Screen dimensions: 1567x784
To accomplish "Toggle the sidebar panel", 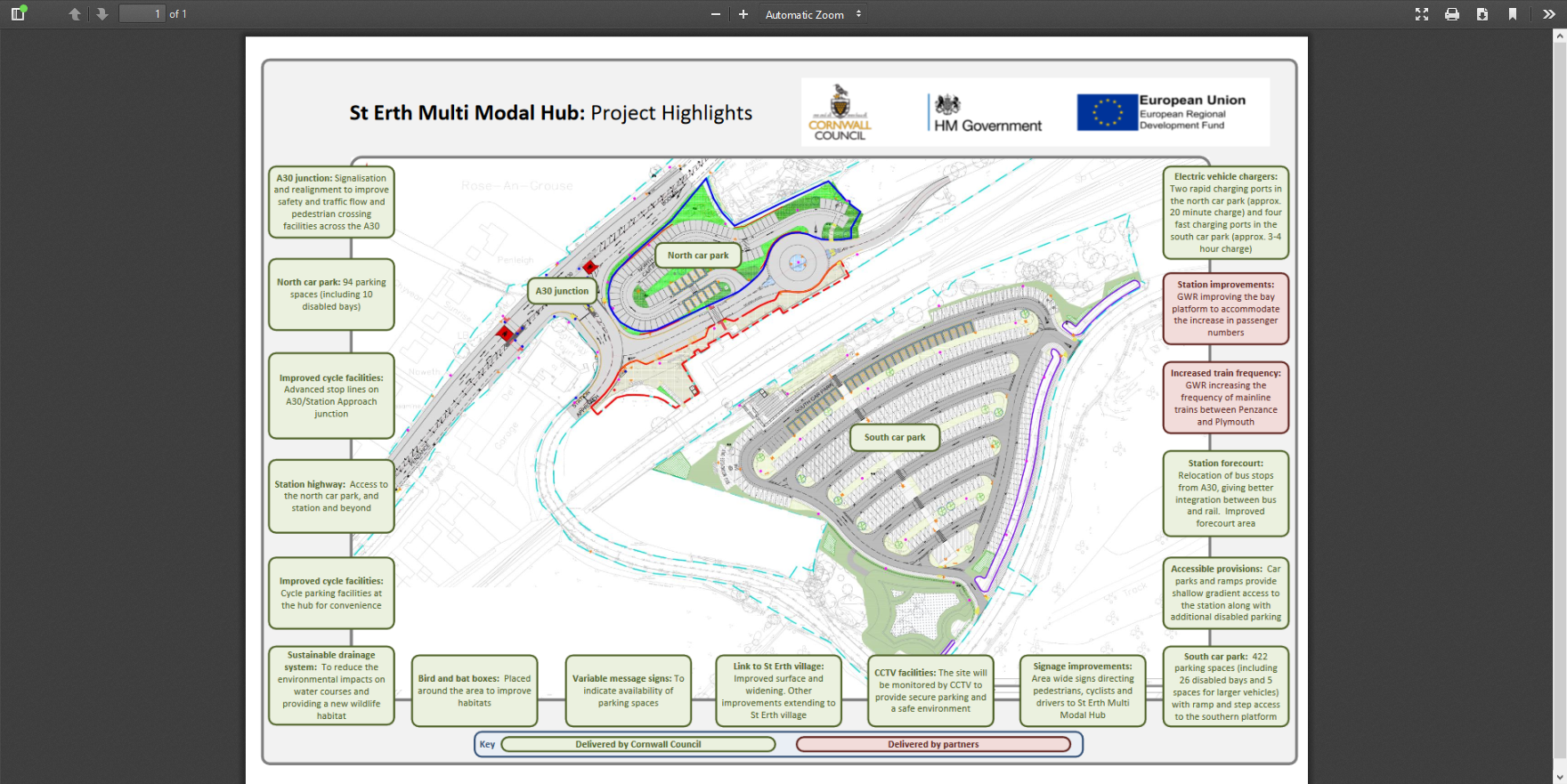I will coord(18,14).
